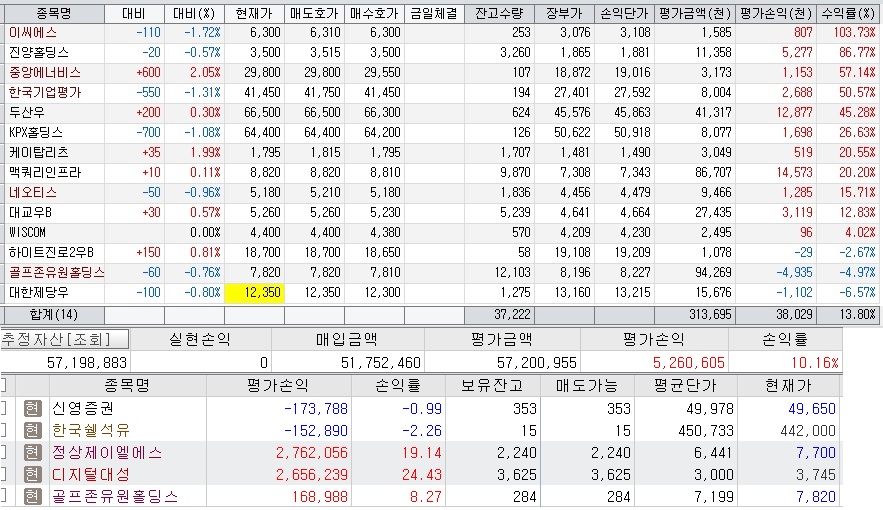Image resolution: width=883 pixels, height=510 pixels.
Task: Sort by the 종목명 column header in upper table
Action: click(x=53, y=13)
